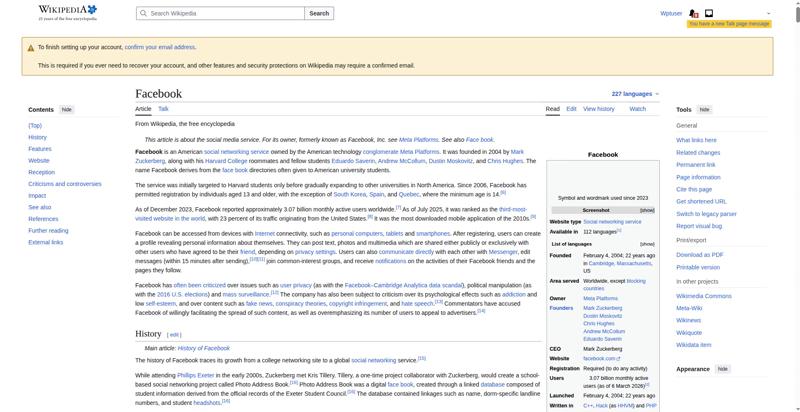
Task: Jump to (Top) in contents
Action: click(35, 125)
